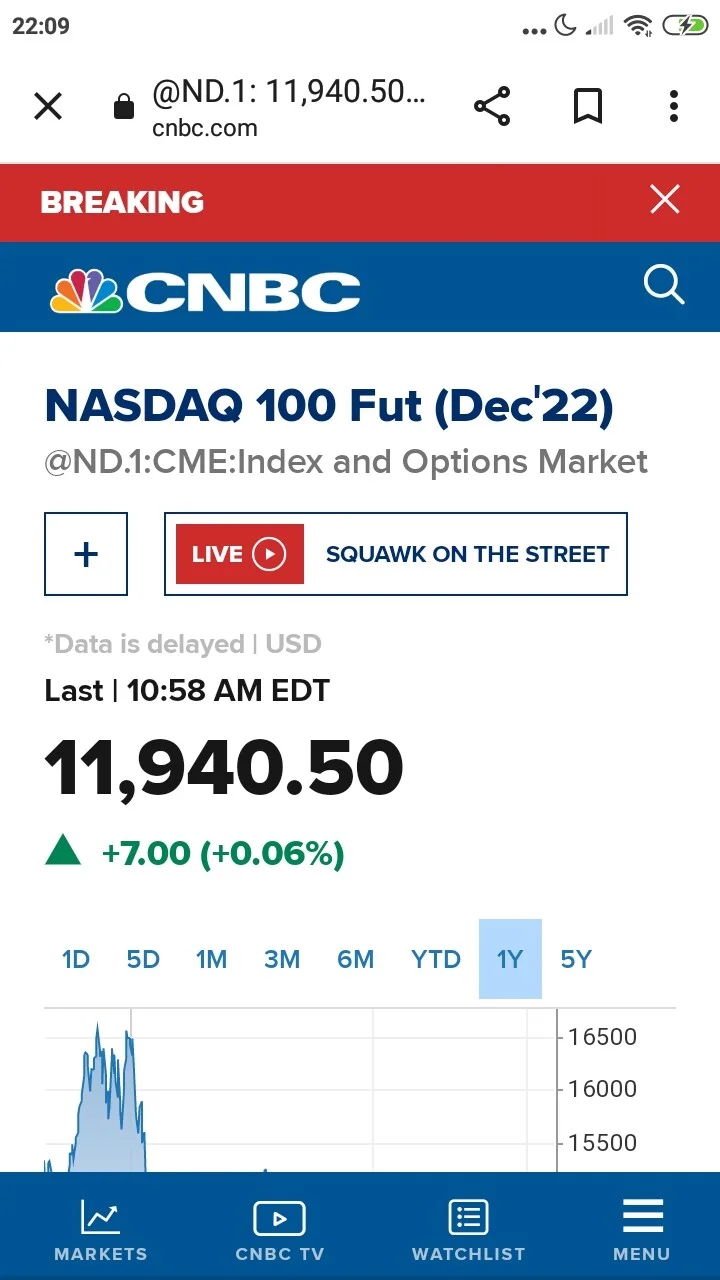Switch chart to 3M range

[282, 960]
